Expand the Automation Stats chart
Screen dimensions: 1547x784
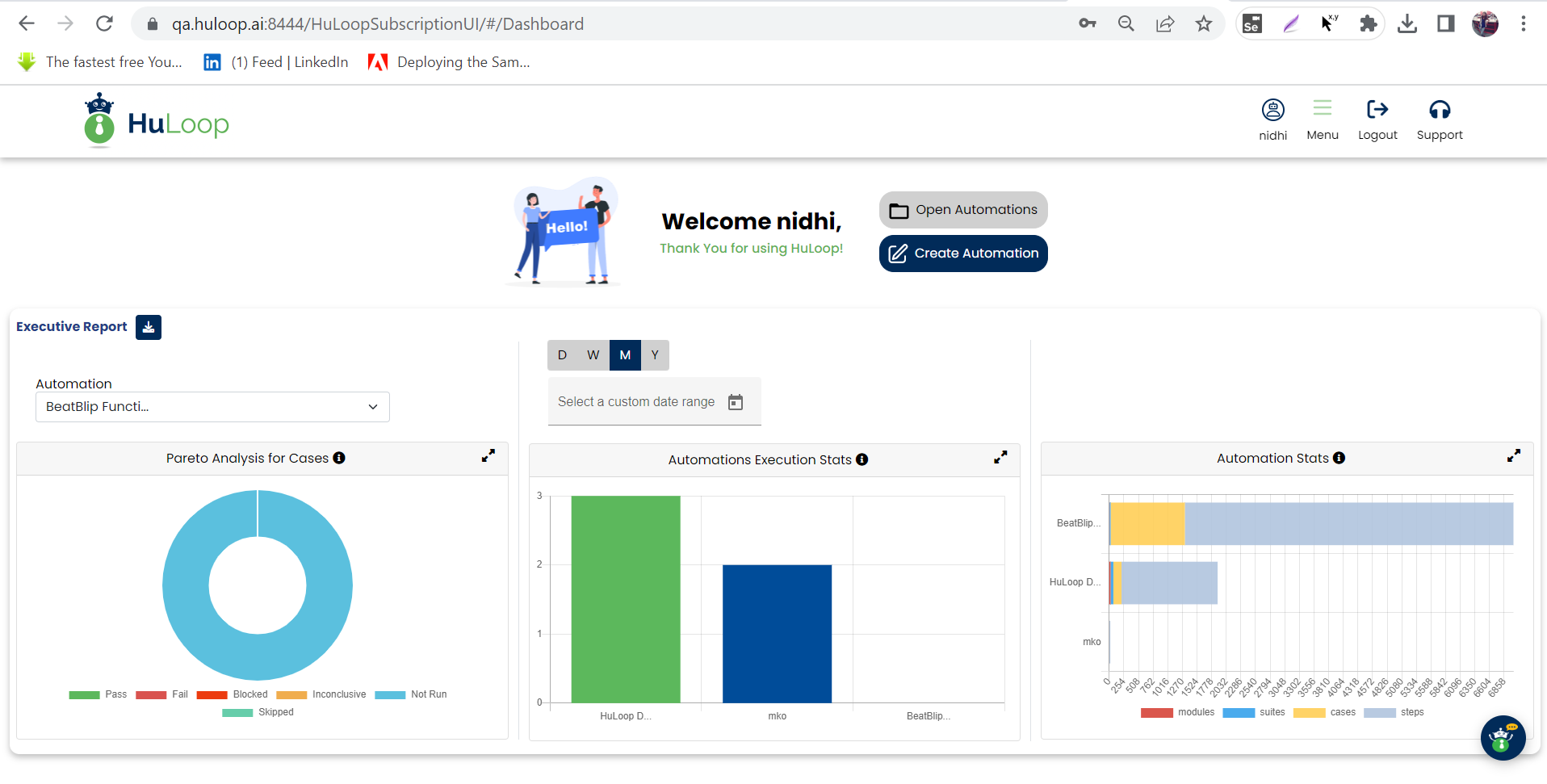[x=1513, y=456]
